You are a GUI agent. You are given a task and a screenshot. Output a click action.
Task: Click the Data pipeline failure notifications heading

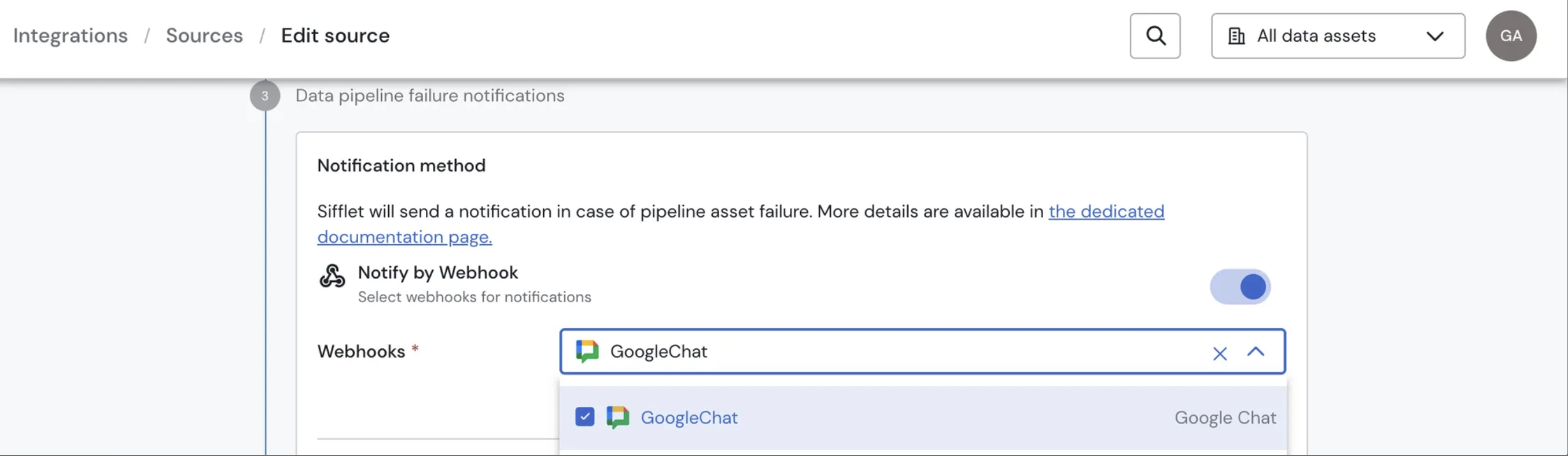point(430,96)
